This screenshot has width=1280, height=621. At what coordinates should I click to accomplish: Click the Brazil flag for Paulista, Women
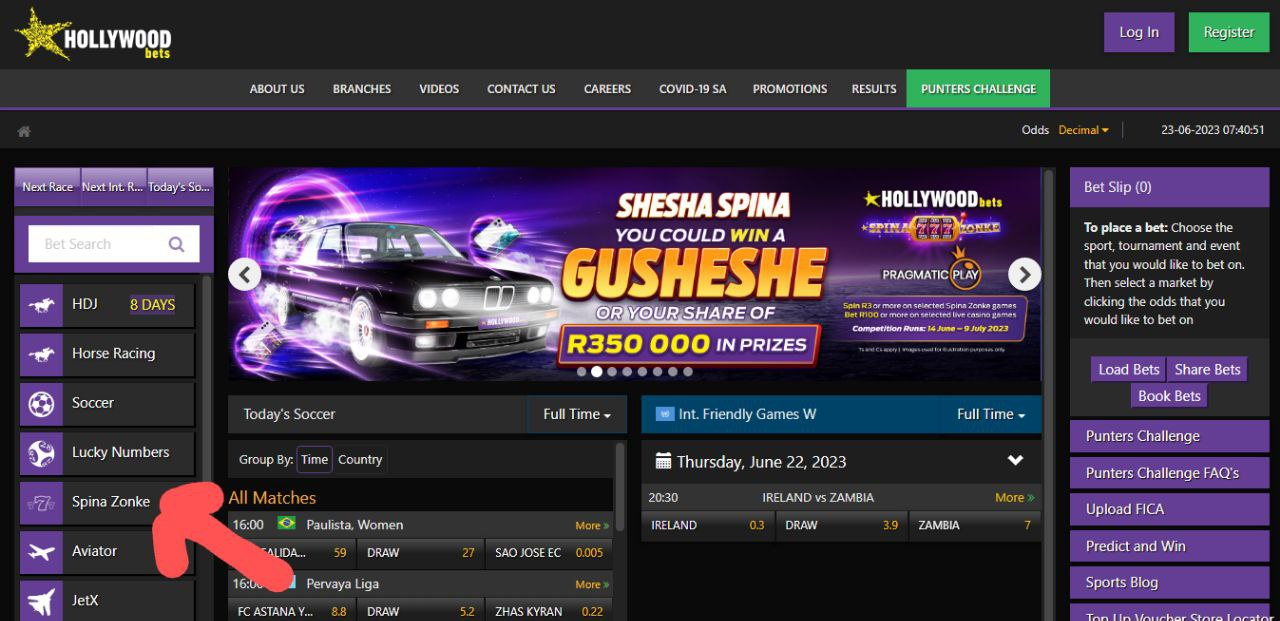click(x=286, y=523)
